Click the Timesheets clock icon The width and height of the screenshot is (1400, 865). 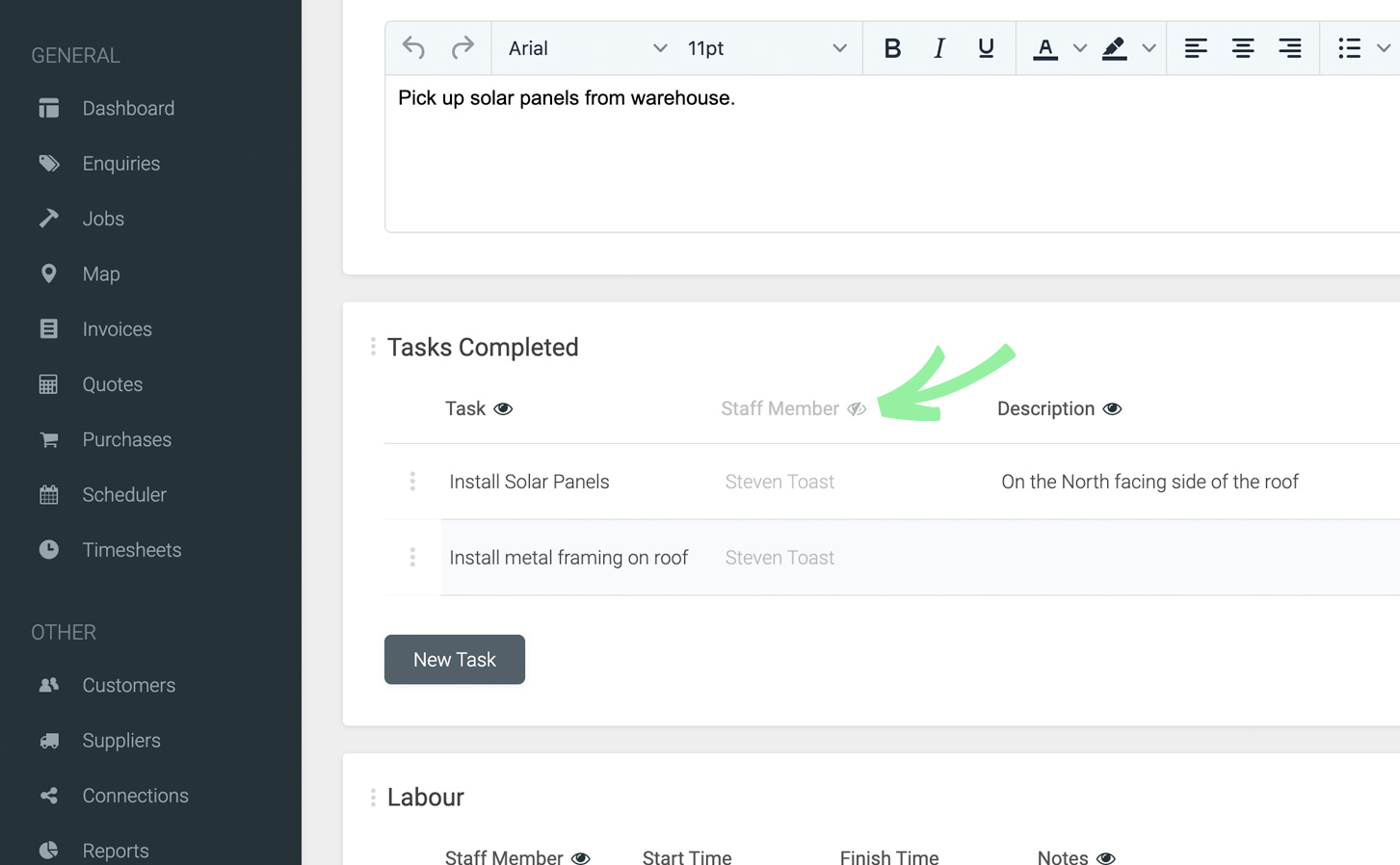[48, 550]
